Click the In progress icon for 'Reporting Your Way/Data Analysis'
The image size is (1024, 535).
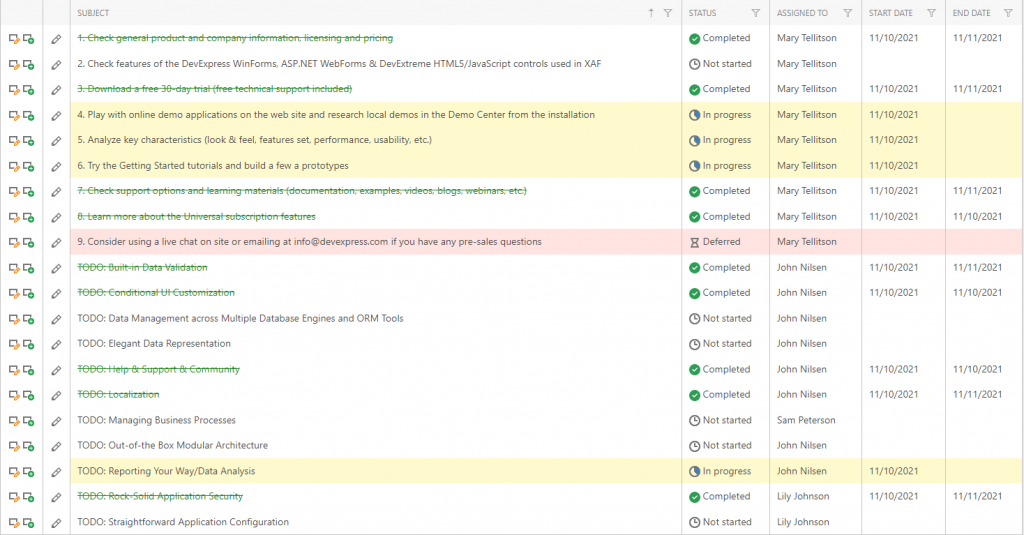(695, 471)
